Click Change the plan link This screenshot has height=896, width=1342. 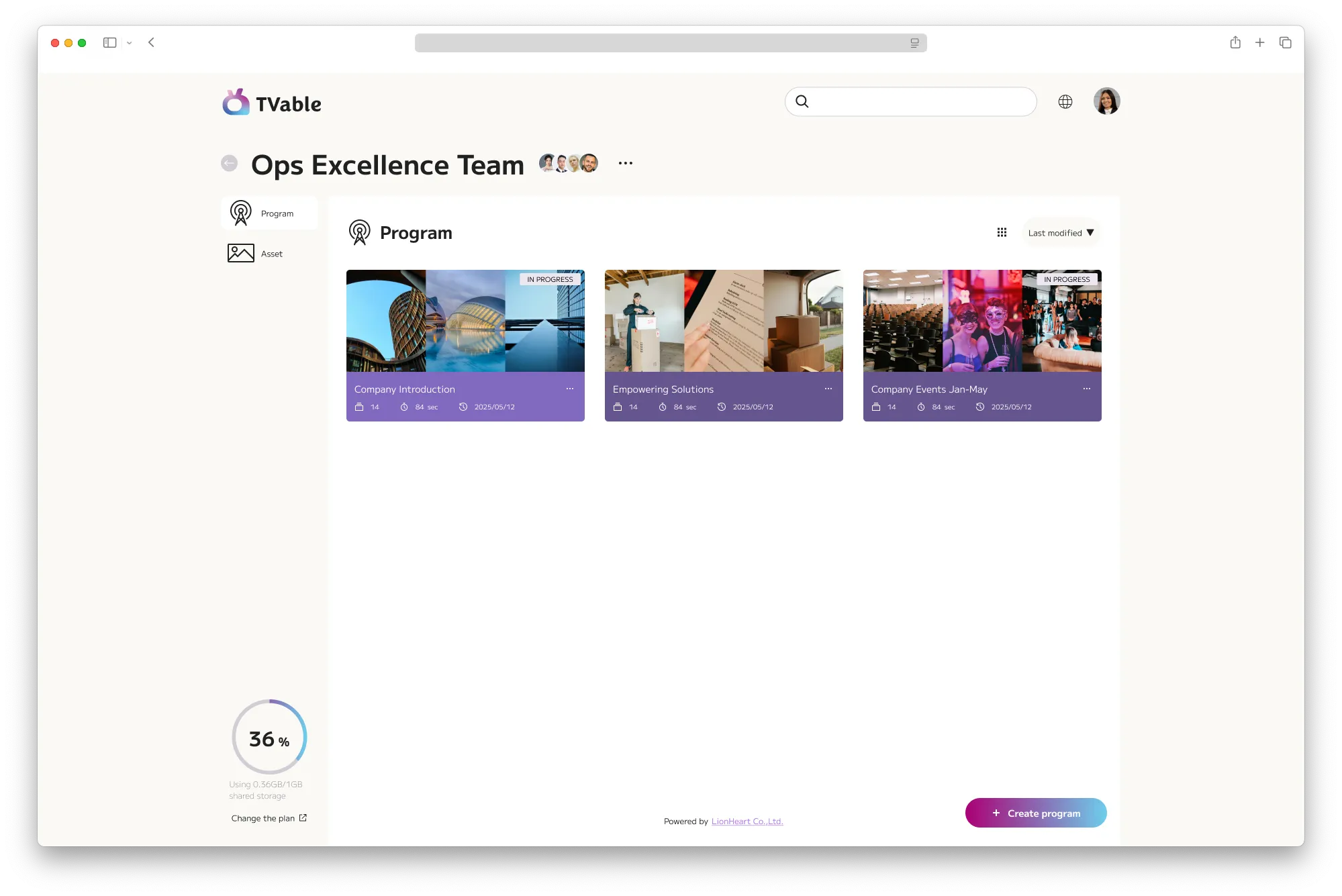pos(269,818)
